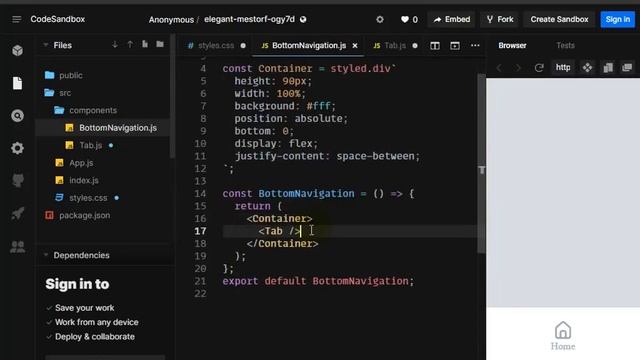
Task: Open preferences gear in the top bar
Action: (x=380, y=19)
